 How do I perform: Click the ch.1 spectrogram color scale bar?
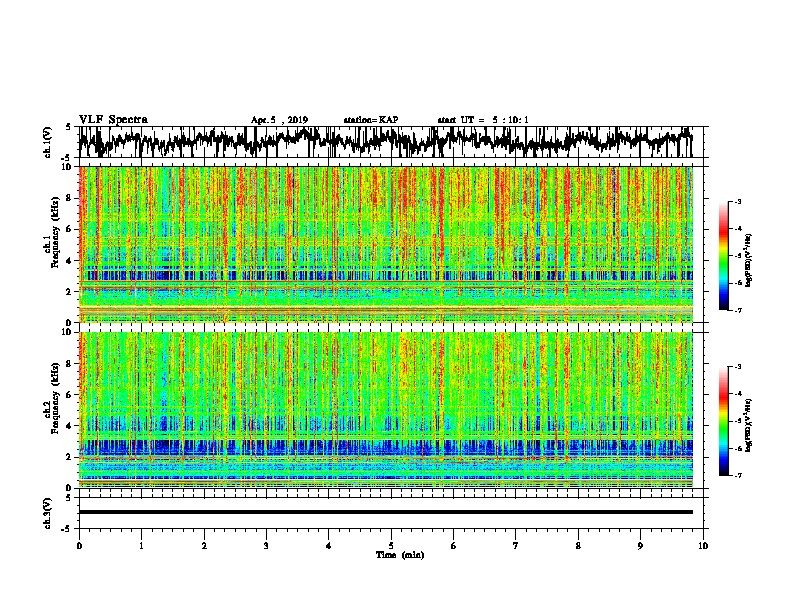coord(724,256)
